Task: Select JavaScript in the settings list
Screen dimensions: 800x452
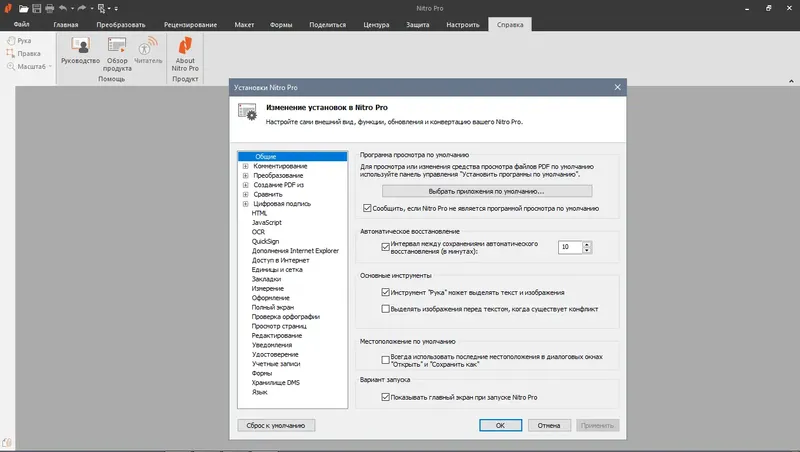Action: (x=266, y=222)
